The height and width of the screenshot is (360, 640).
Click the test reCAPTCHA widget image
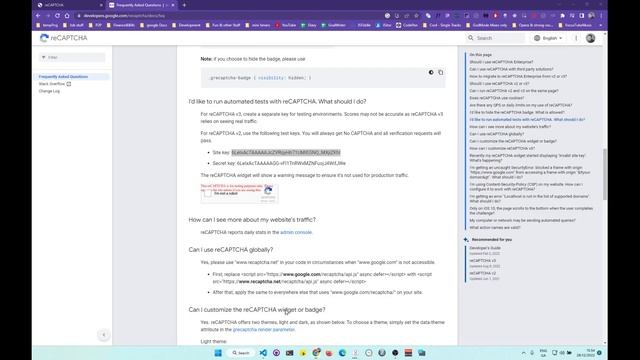(239, 193)
